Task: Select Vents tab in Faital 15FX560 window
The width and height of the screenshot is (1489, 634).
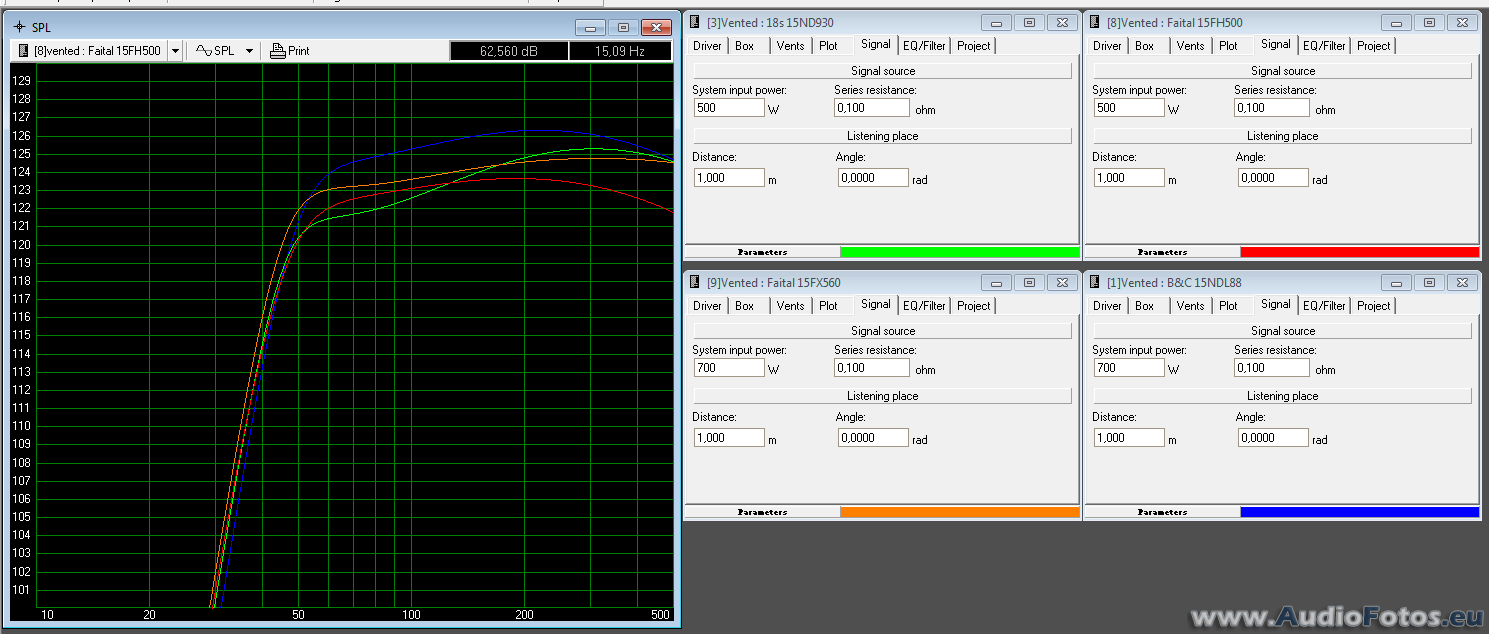Action: click(790, 306)
